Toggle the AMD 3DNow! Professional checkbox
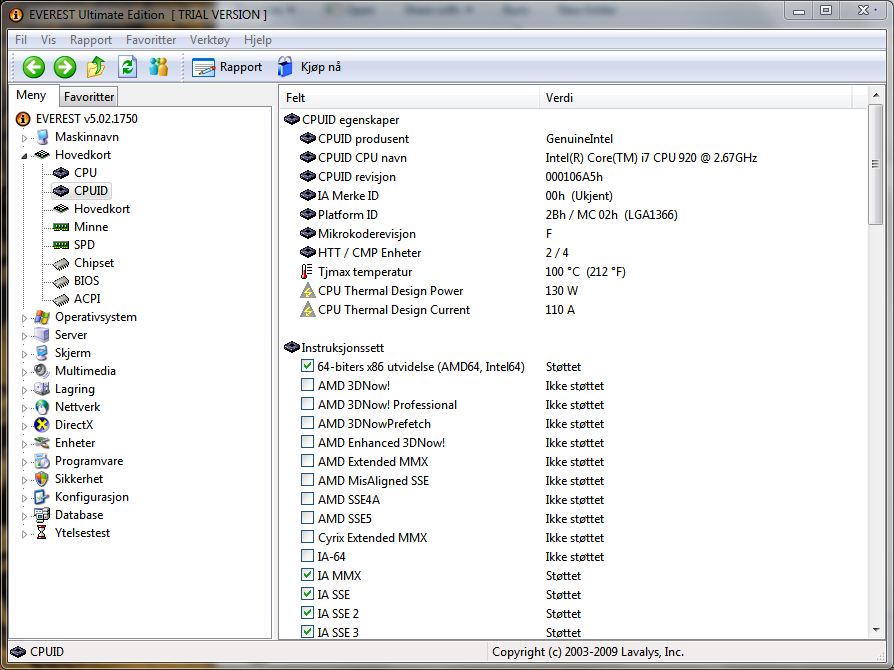Screen dimensions: 894x670 click(x=307, y=404)
